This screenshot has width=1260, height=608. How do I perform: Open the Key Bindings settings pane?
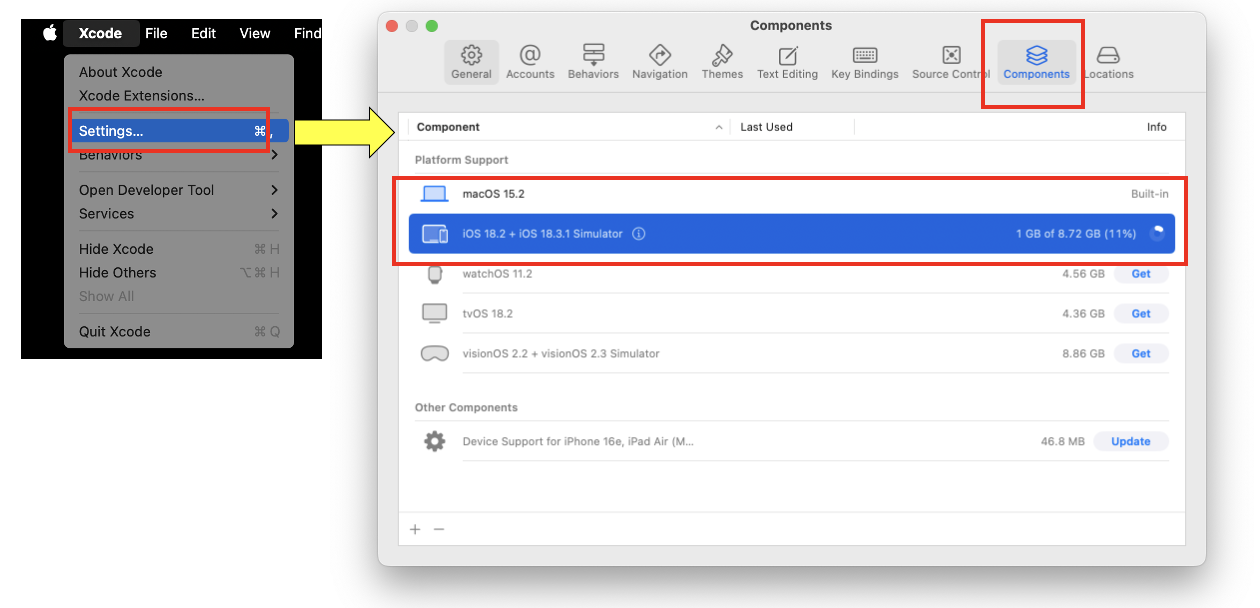pyautogui.click(x=864, y=62)
